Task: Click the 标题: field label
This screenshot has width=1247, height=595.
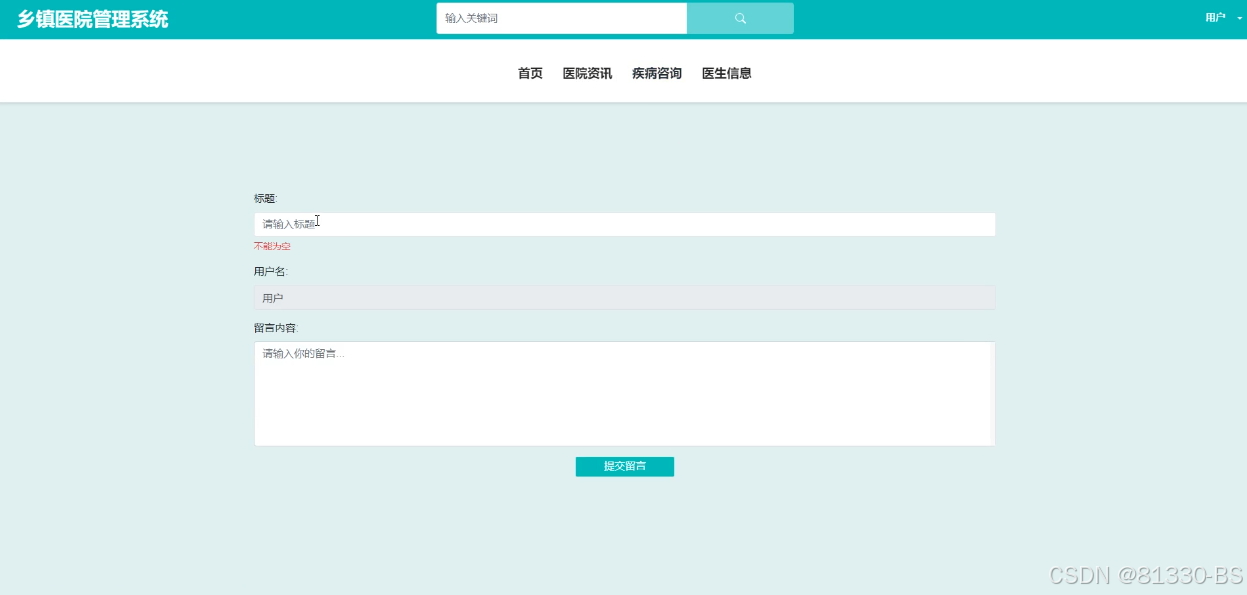Action: (x=265, y=198)
